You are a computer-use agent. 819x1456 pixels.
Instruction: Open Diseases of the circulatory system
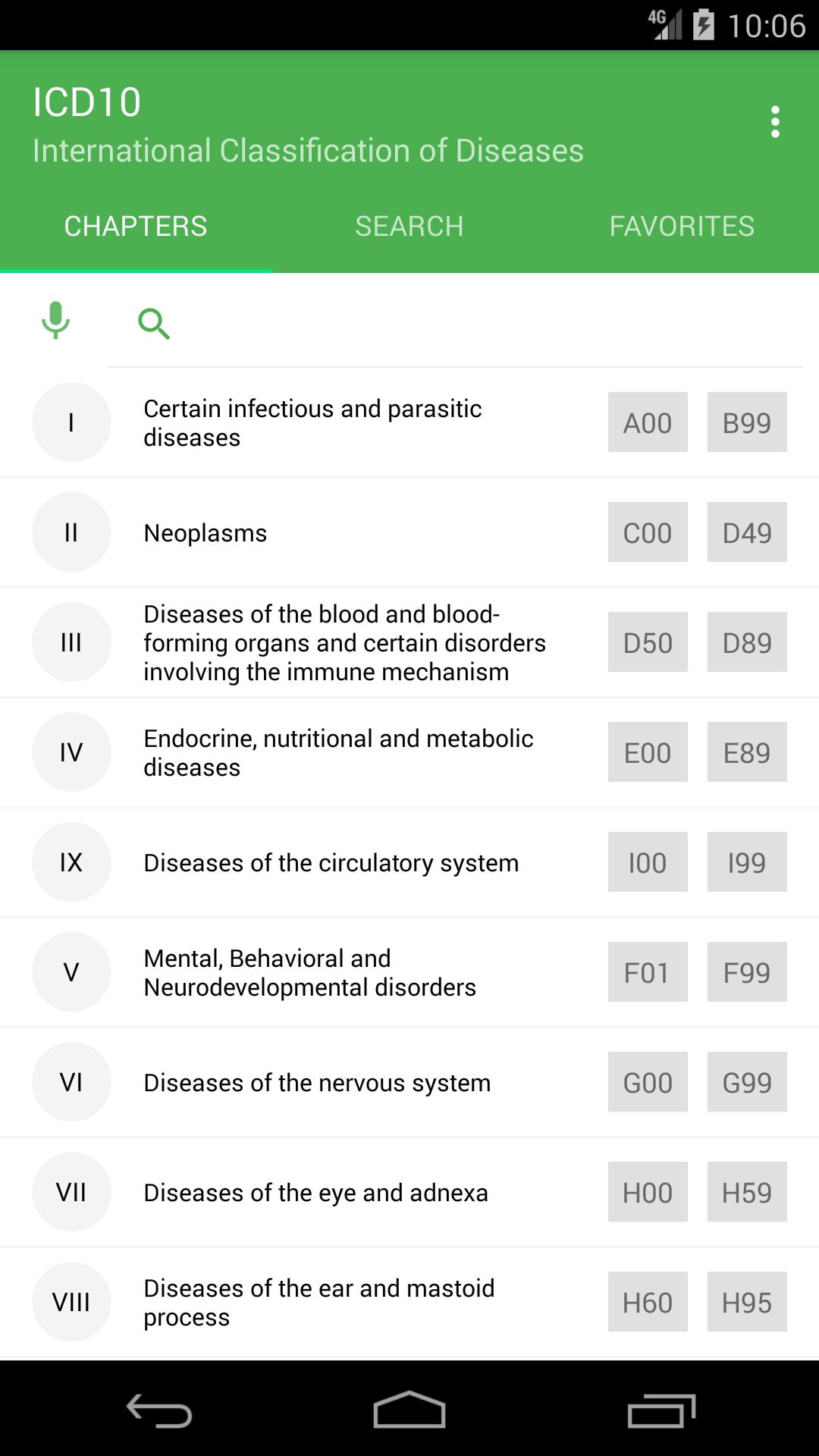331,863
